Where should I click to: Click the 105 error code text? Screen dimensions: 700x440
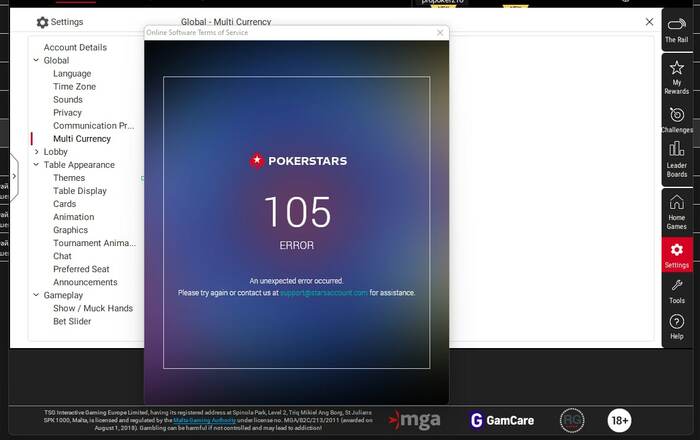[x=297, y=212]
